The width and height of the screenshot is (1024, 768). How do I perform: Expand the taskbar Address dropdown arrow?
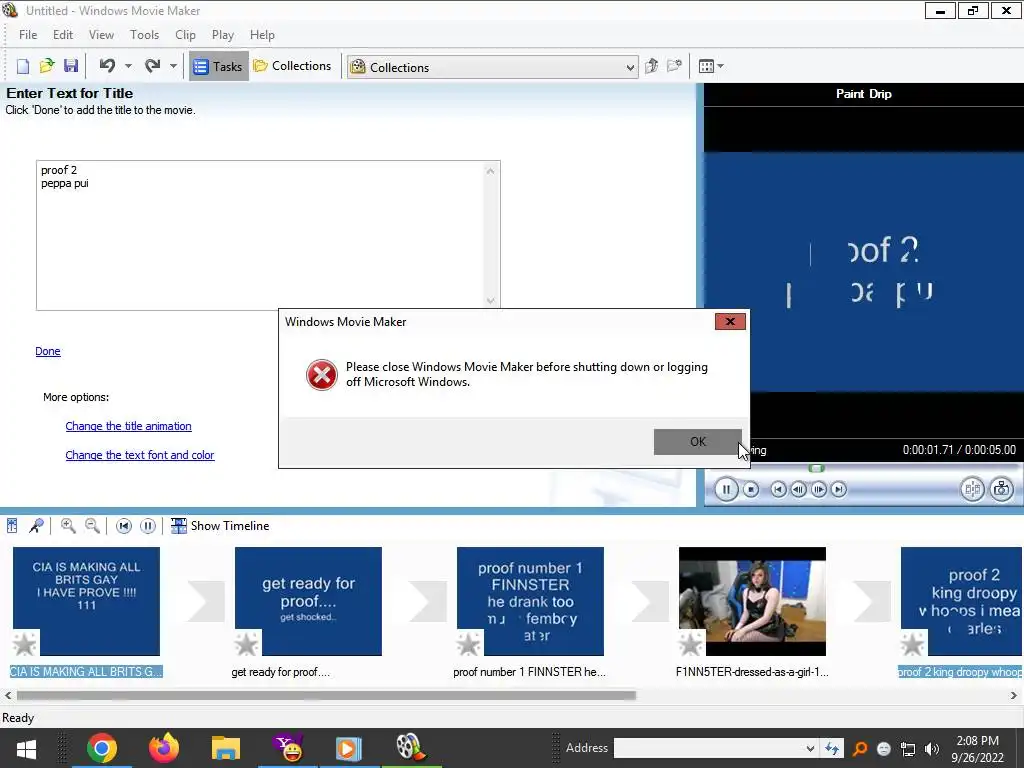pos(810,748)
